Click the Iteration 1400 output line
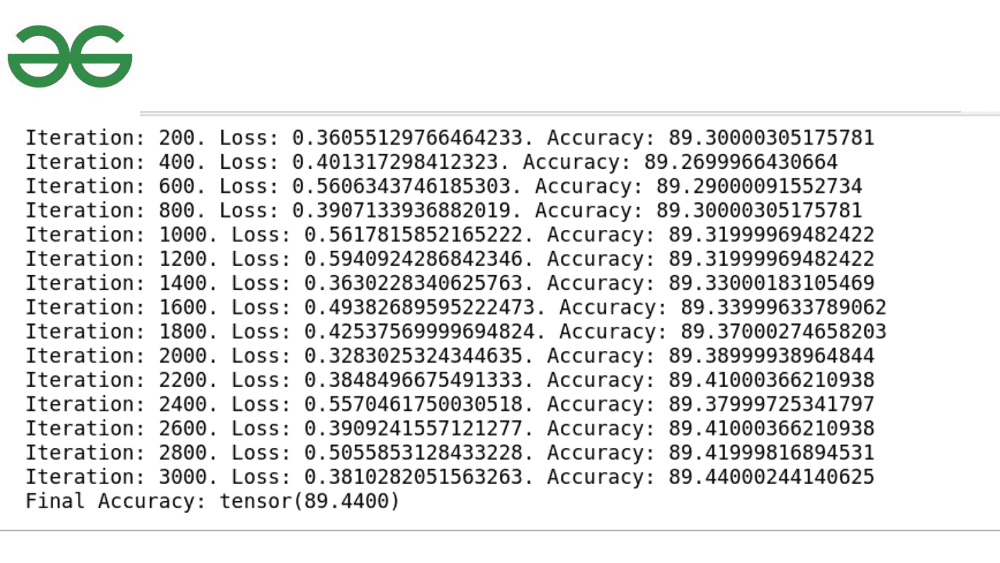This screenshot has height=563, width=1000. [x=450, y=283]
